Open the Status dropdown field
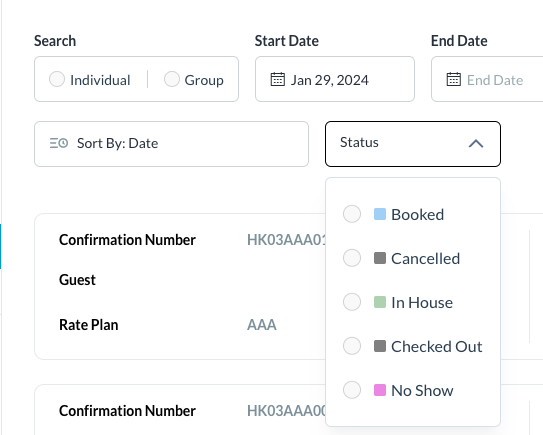 (413, 144)
